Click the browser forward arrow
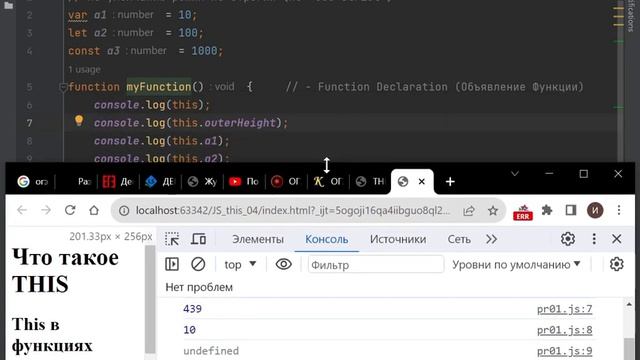The image size is (640, 360). (46, 210)
